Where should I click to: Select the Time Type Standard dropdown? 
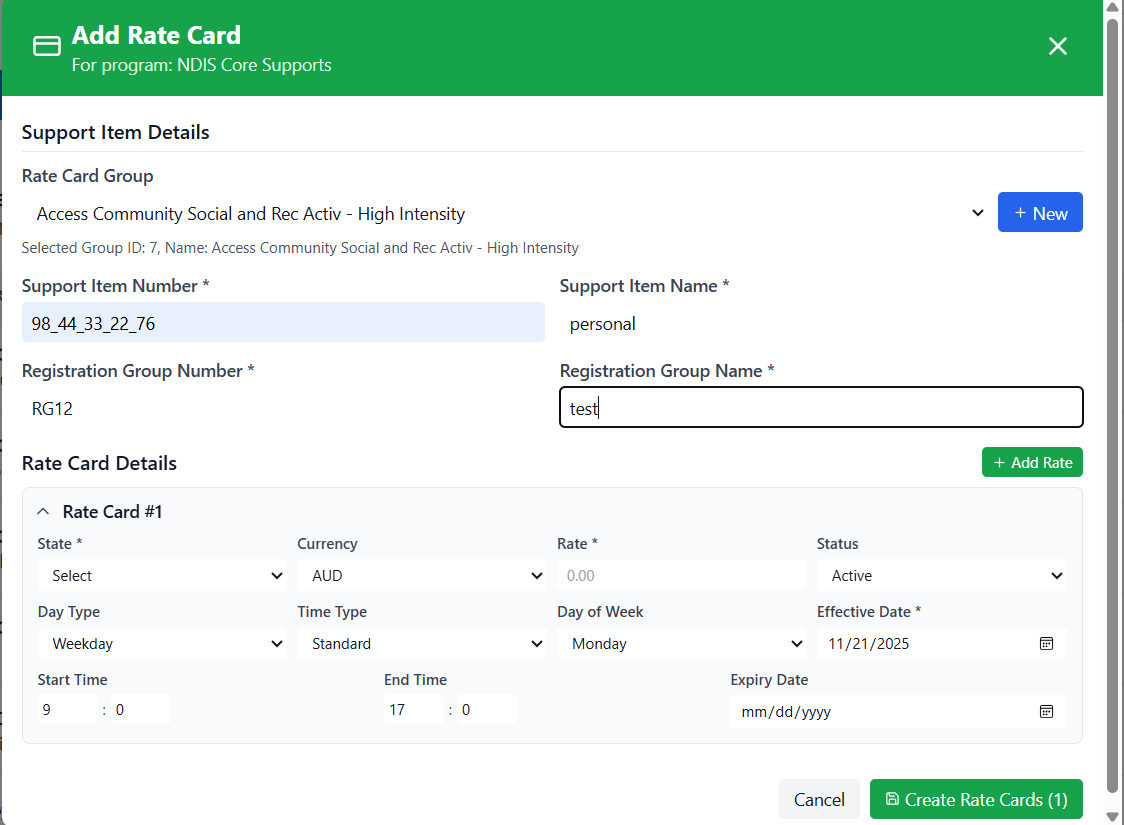coord(421,643)
